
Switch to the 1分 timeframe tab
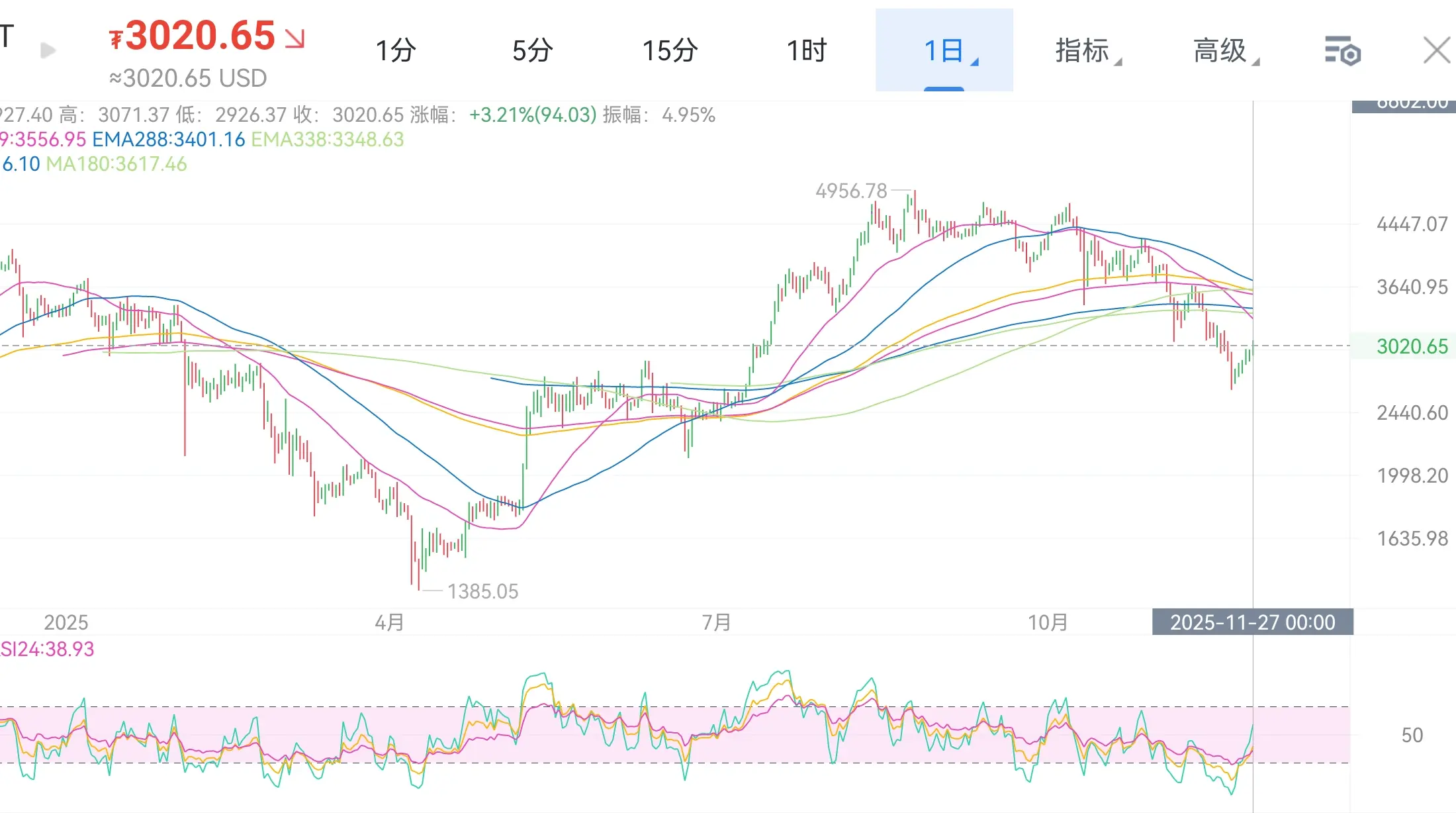[396, 50]
